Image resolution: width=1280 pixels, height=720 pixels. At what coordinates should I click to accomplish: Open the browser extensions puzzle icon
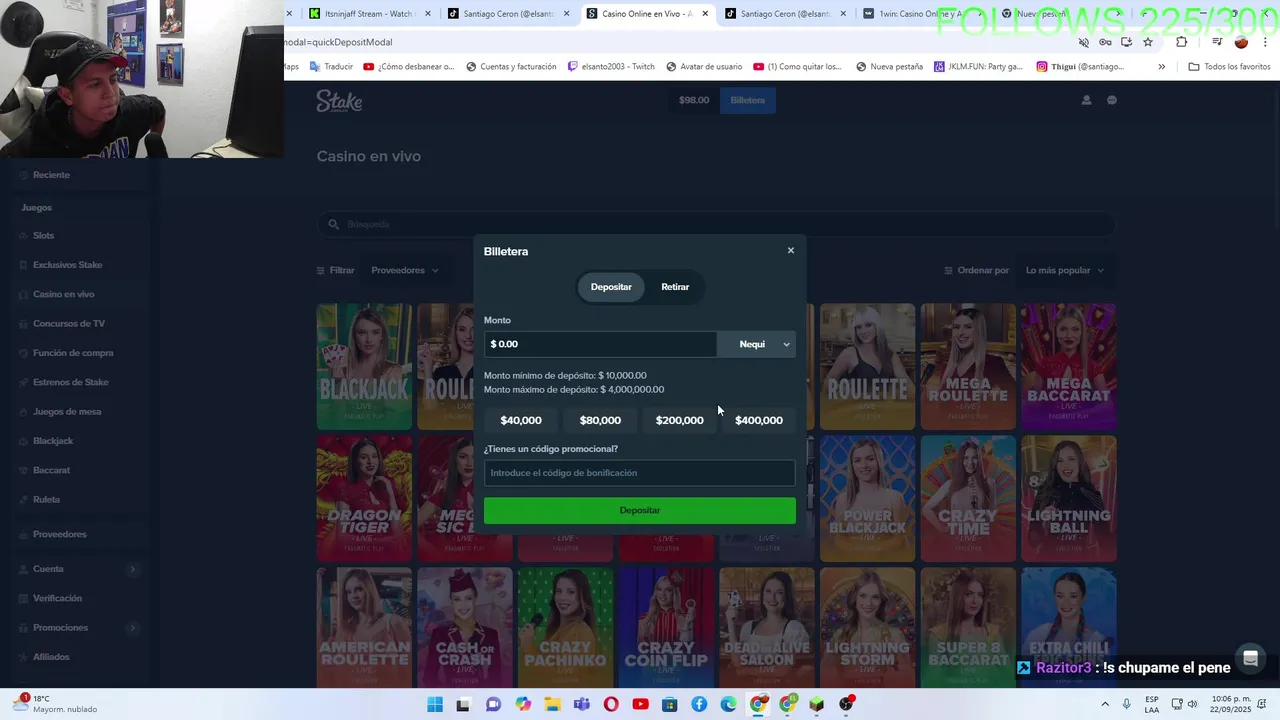(1181, 42)
